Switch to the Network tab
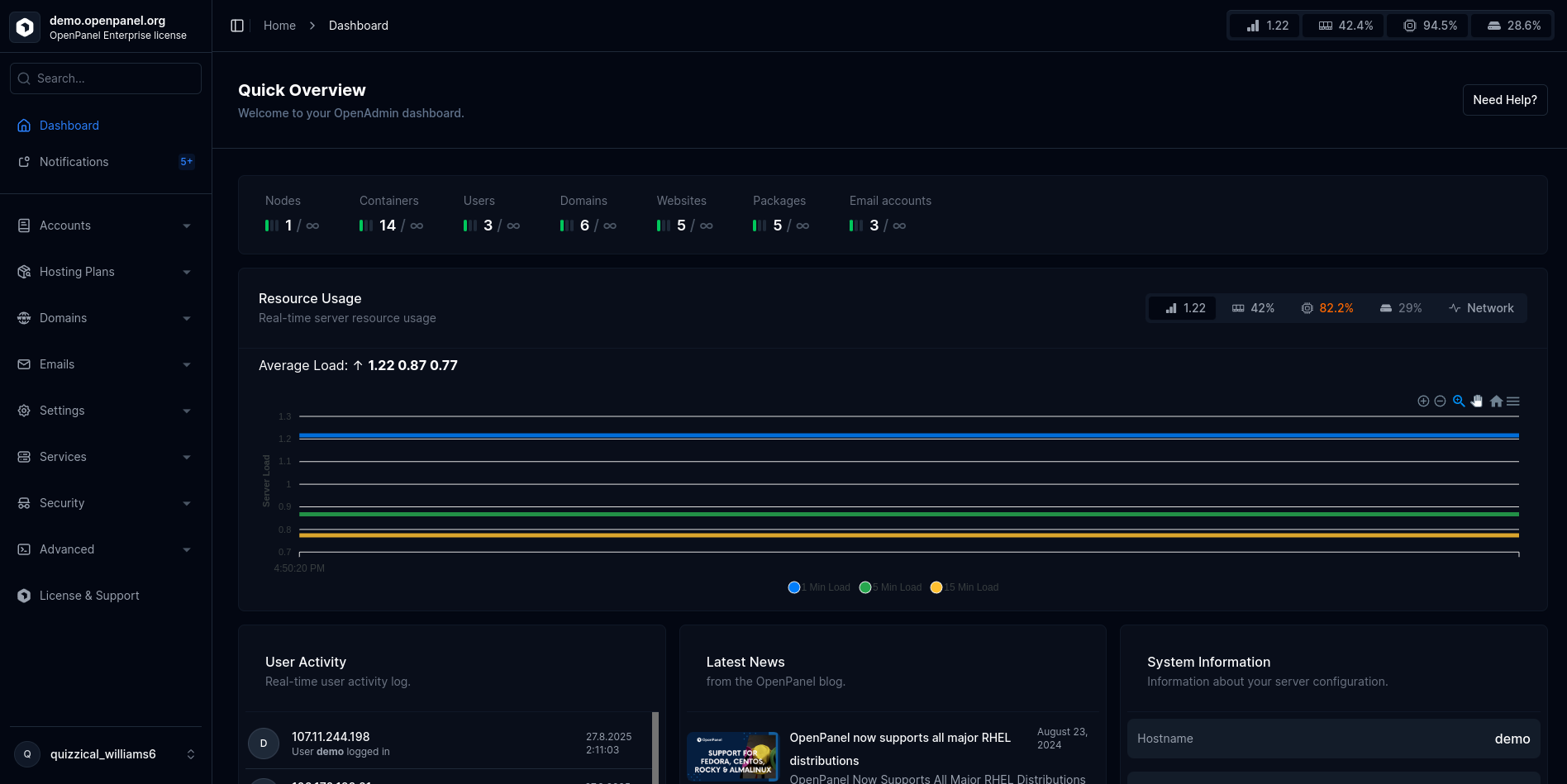This screenshot has width=1567, height=784. 1481,308
